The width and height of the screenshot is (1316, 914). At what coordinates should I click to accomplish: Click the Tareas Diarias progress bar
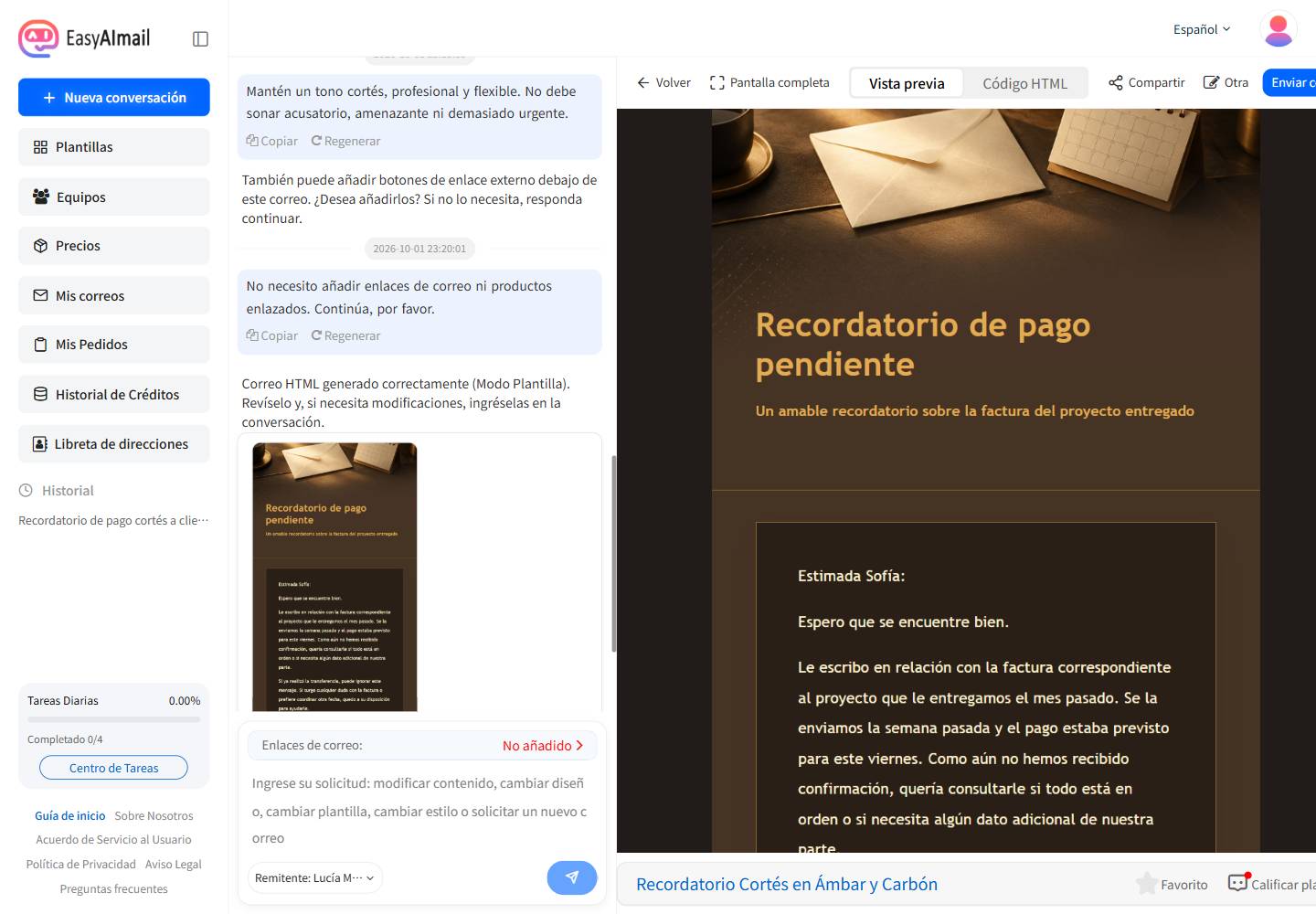click(x=114, y=719)
